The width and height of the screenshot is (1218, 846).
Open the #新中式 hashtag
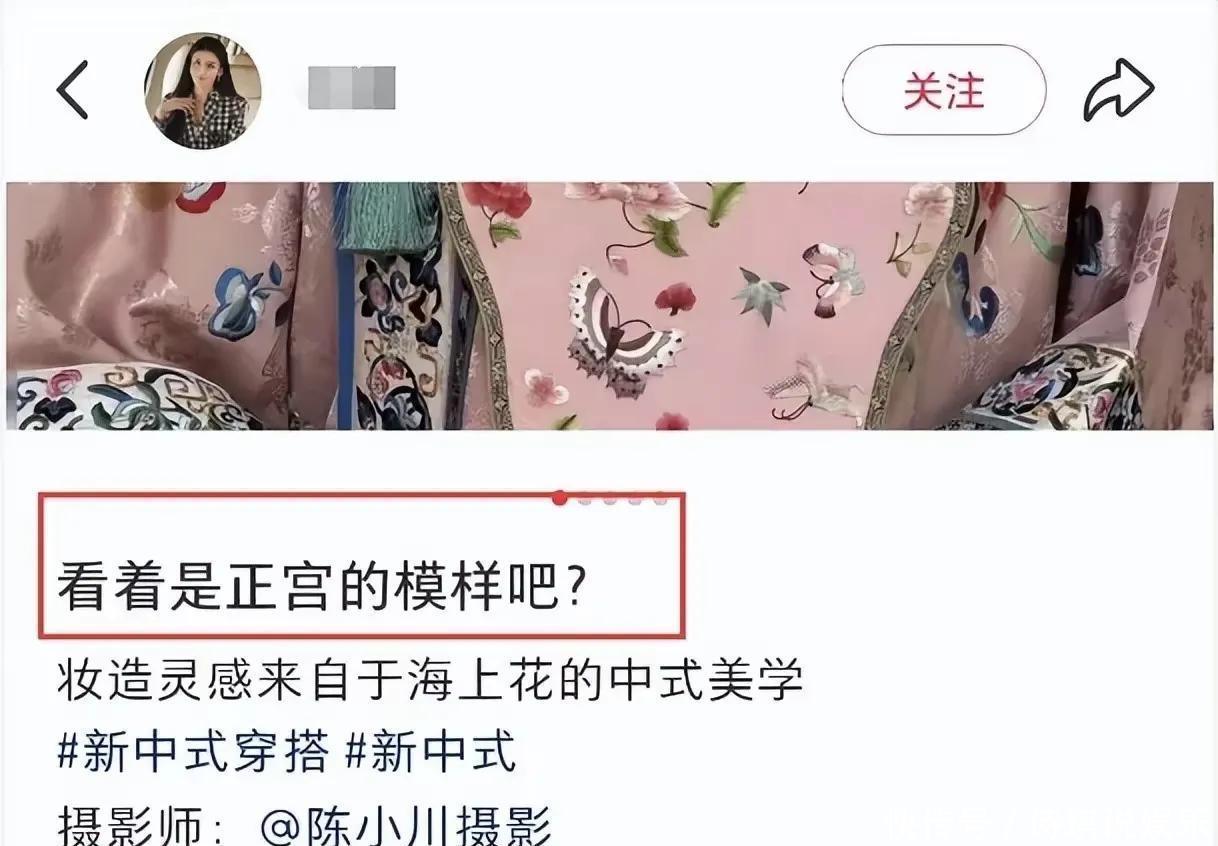tap(431, 752)
